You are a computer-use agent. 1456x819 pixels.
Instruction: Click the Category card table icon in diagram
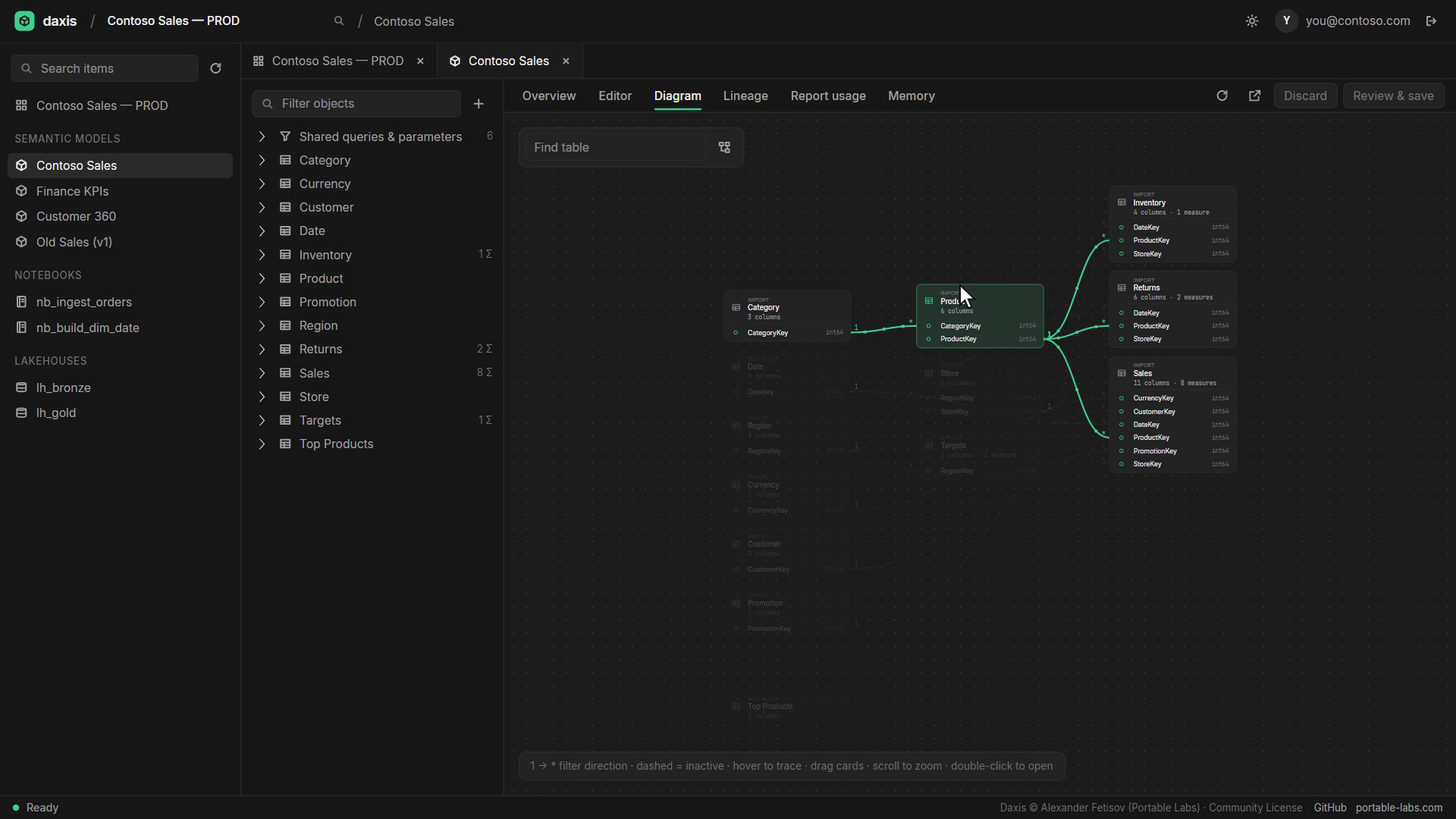tap(736, 307)
